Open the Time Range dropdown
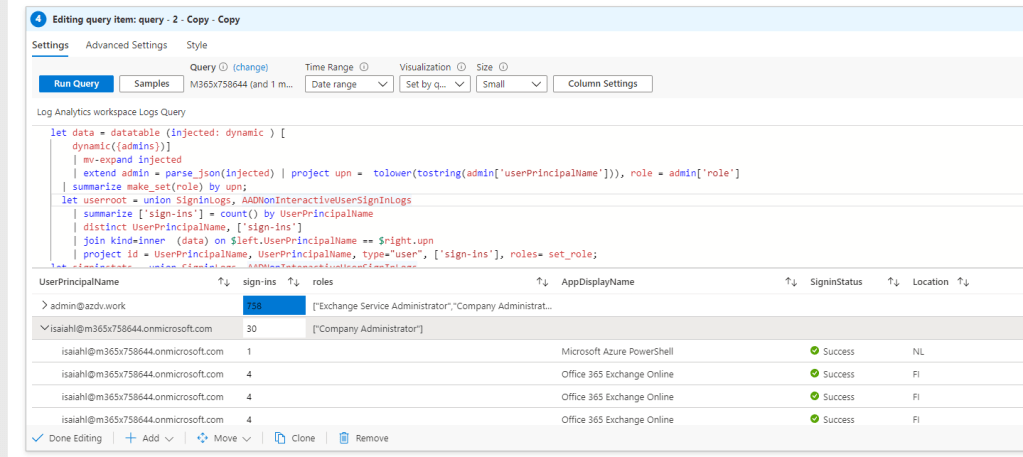Viewport: 1023px width, 457px height. click(x=349, y=84)
